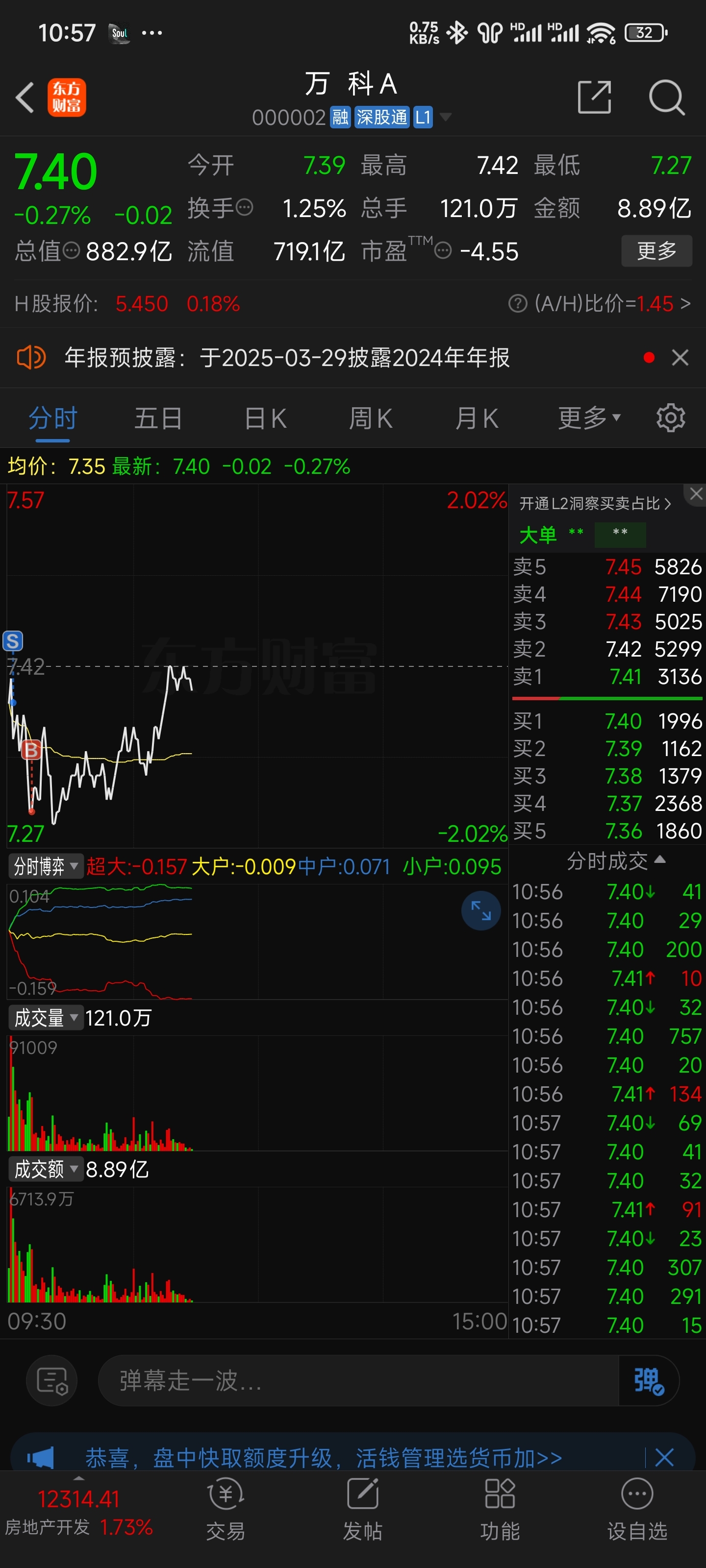
Task: Click the 更多 button in quote summary
Action: point(656,251)
